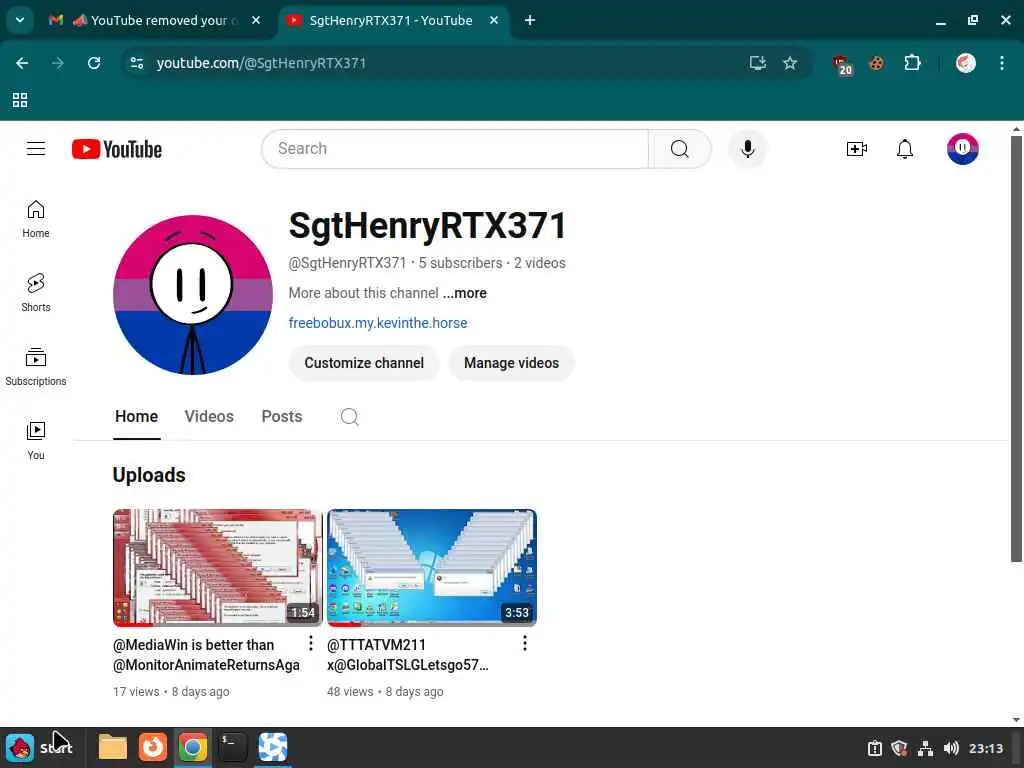Open the @TTTATVM211 video title

[x=408, y=654]
